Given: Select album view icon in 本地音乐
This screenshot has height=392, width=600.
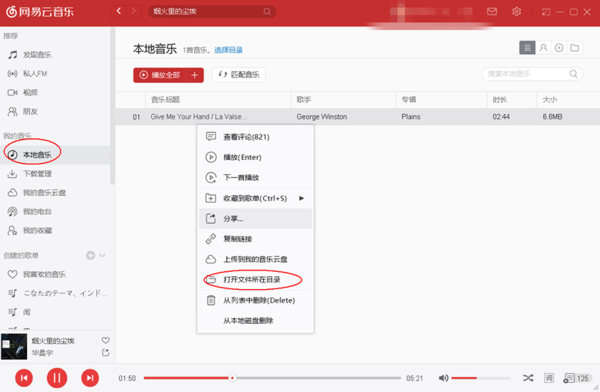Looking at the screenshot, I should [559, 48].
